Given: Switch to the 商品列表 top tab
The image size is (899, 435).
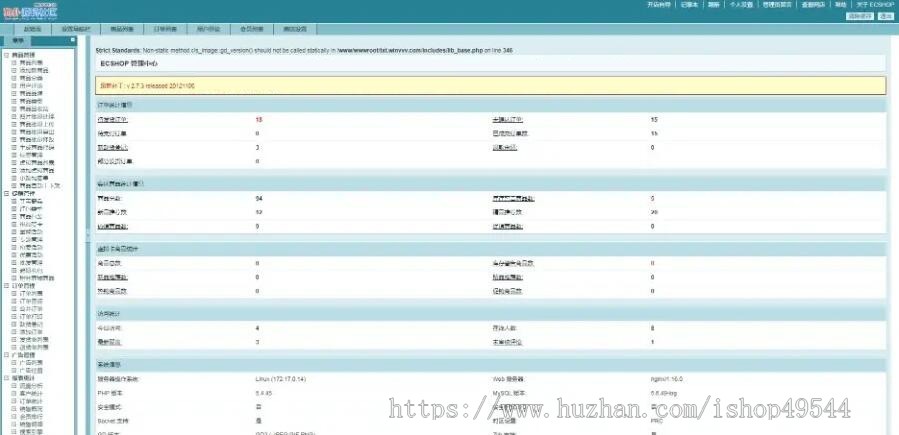Looking at the screenshot, I should click(122, 29).
